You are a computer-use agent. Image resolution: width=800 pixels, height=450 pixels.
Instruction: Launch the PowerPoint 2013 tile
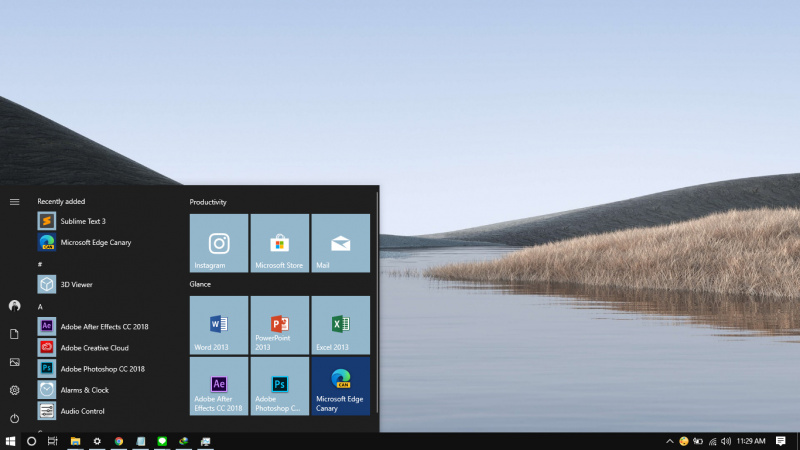[x=280, y=325]
